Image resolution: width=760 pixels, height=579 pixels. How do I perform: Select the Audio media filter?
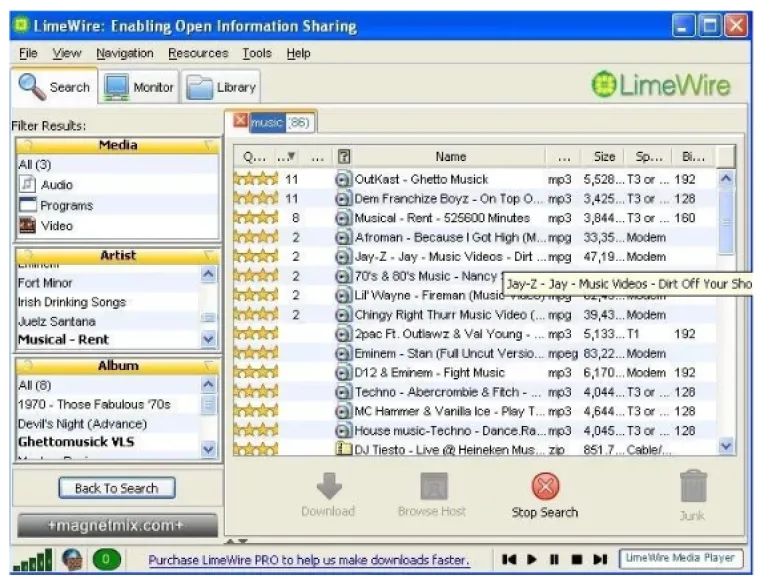(x=56, y=185)
